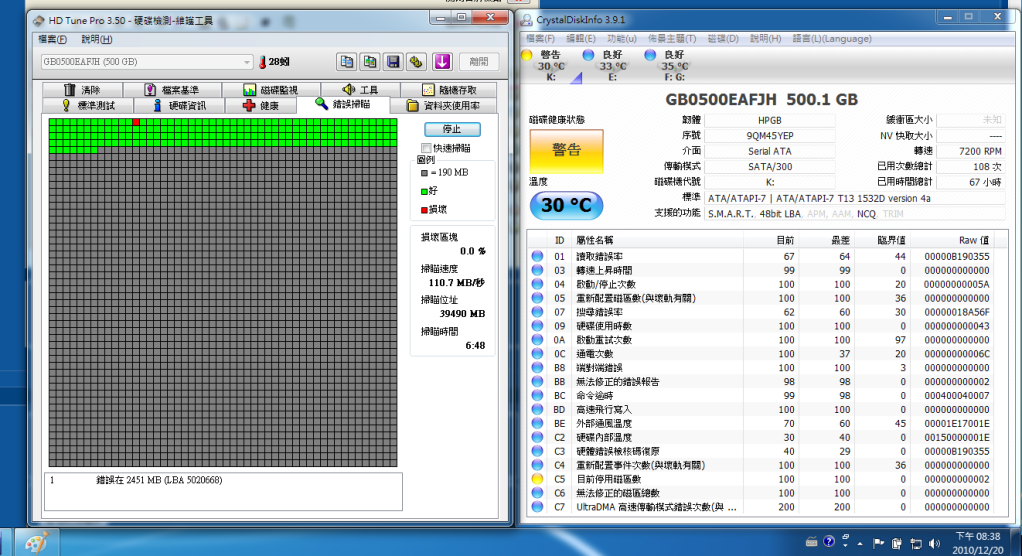Select good-status drive E: at 33°C
The height and width of the screenshot is (556, 1022).
point(607,65)
